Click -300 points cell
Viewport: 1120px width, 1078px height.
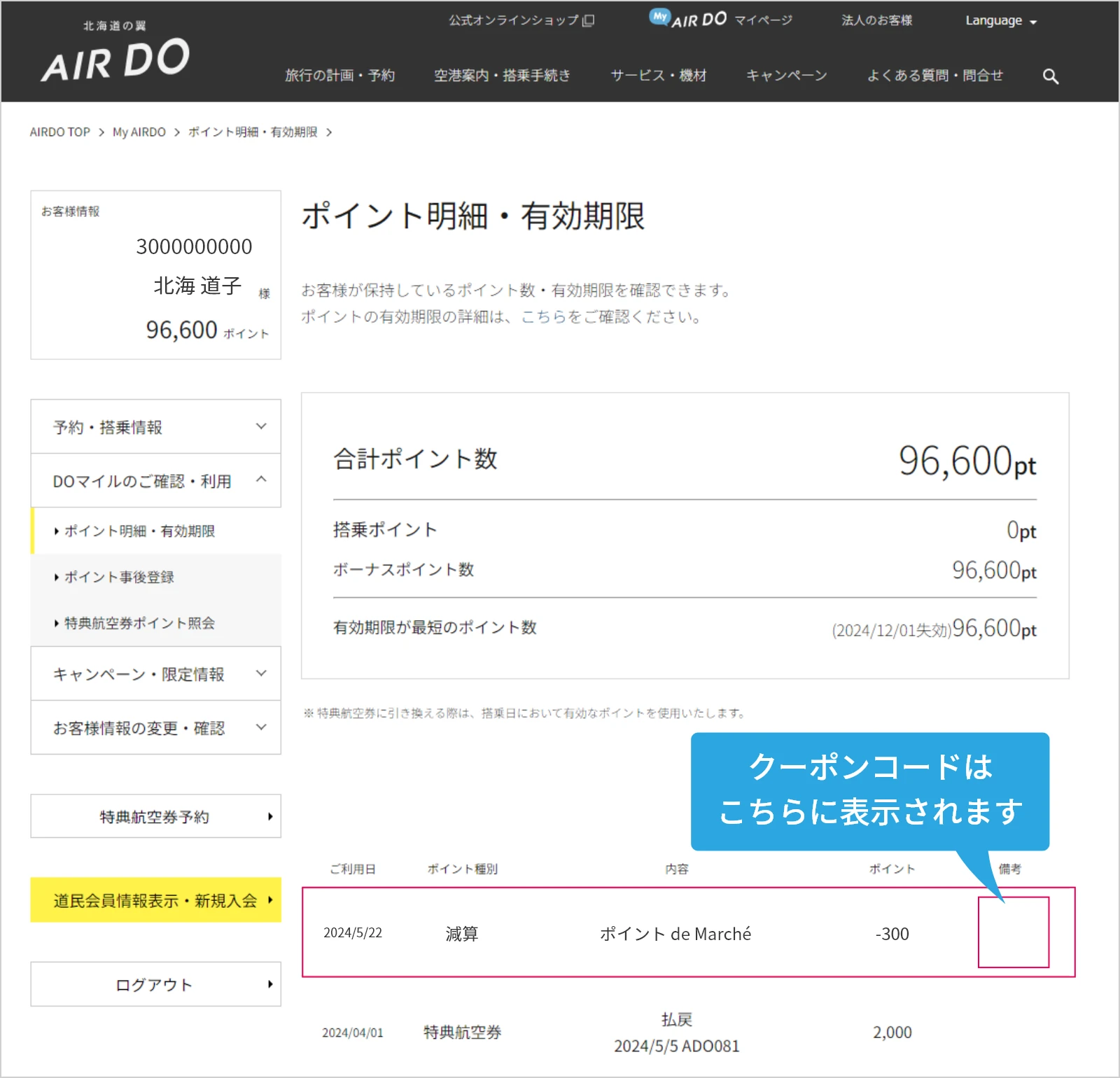(892, 934)
